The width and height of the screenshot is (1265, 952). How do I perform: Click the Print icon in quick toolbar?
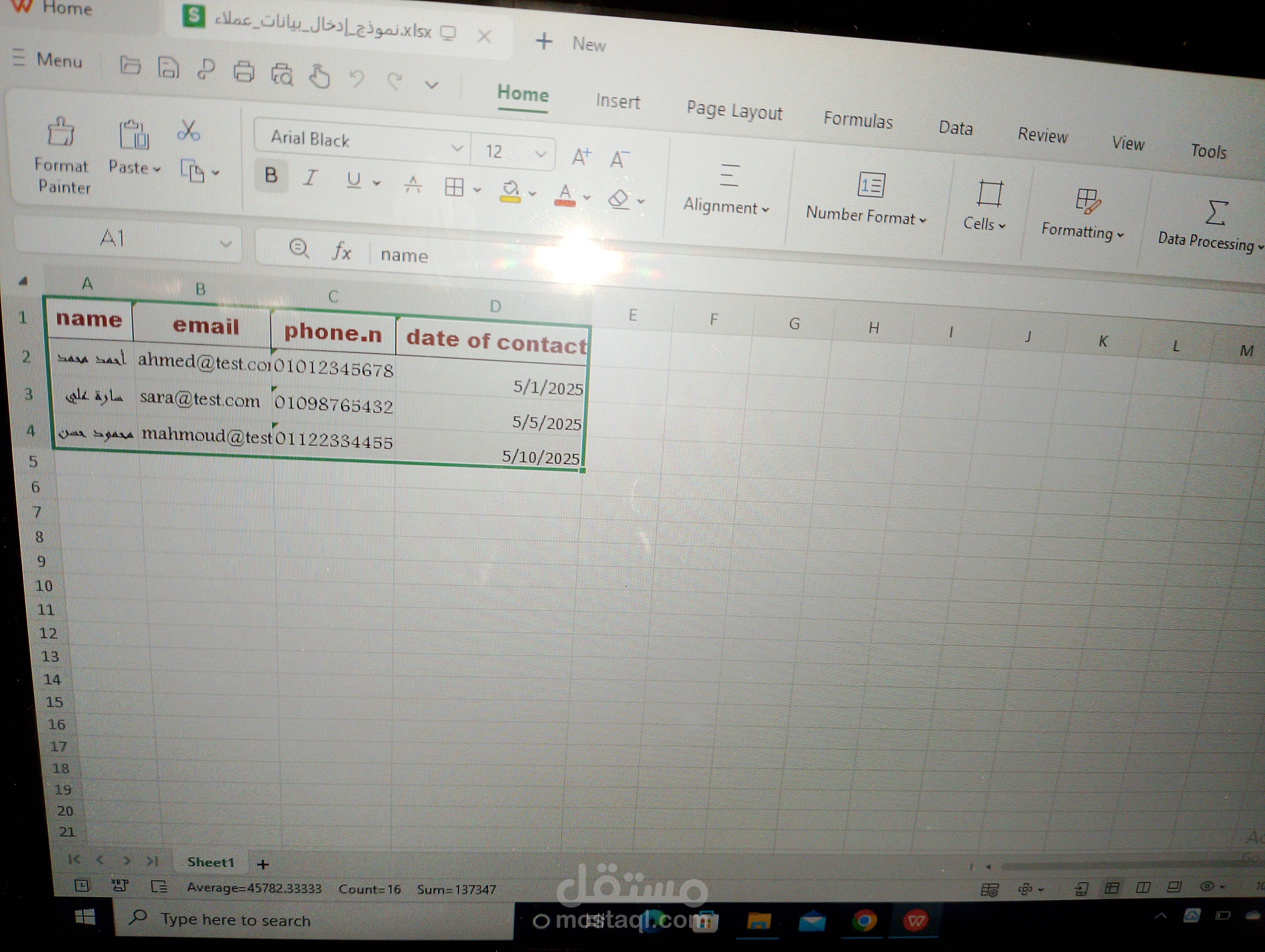pyautogui.click(x=244, y=72)
